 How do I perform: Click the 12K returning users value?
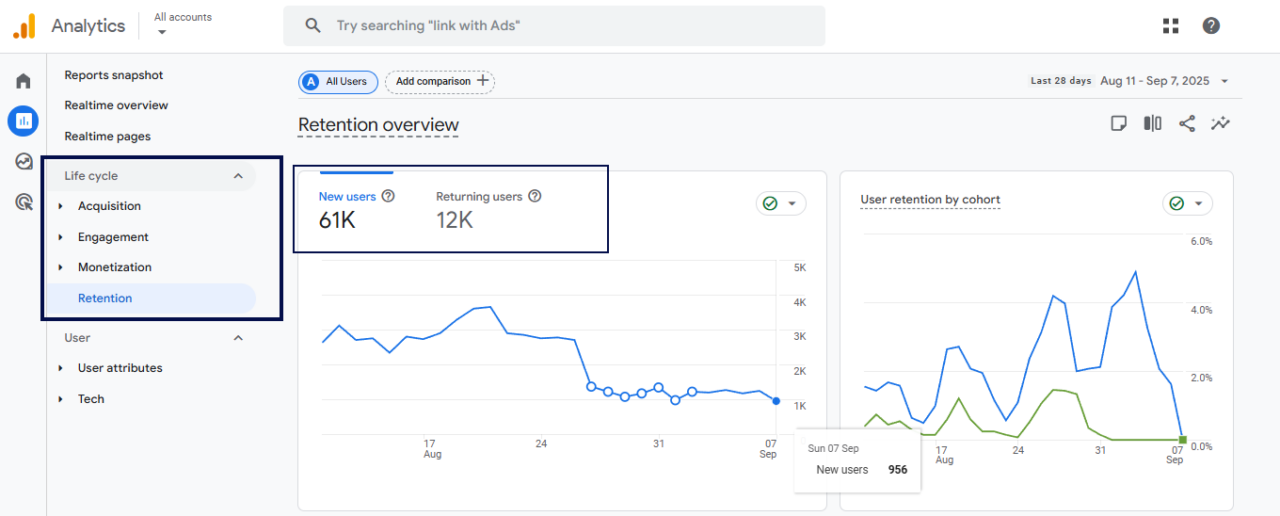pyautogui.click(x=454, y=220)
